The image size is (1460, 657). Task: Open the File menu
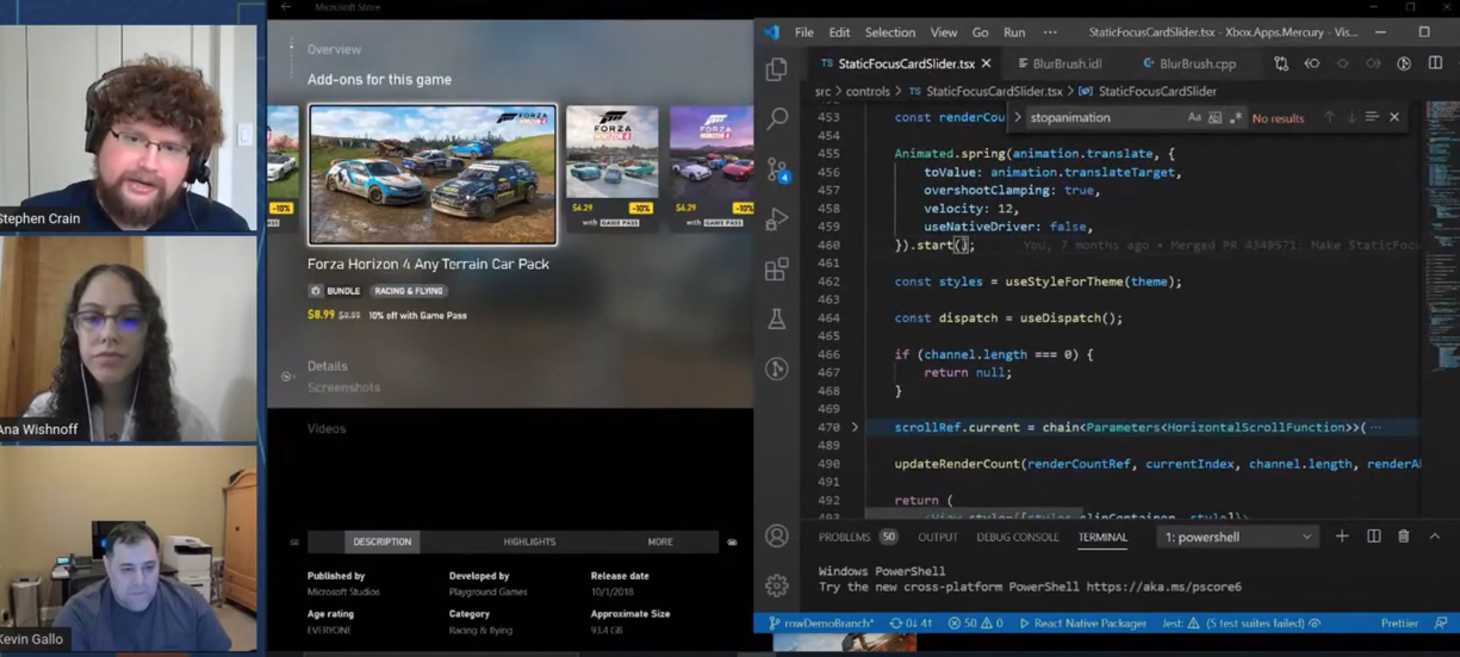click(x=804, y=32)
